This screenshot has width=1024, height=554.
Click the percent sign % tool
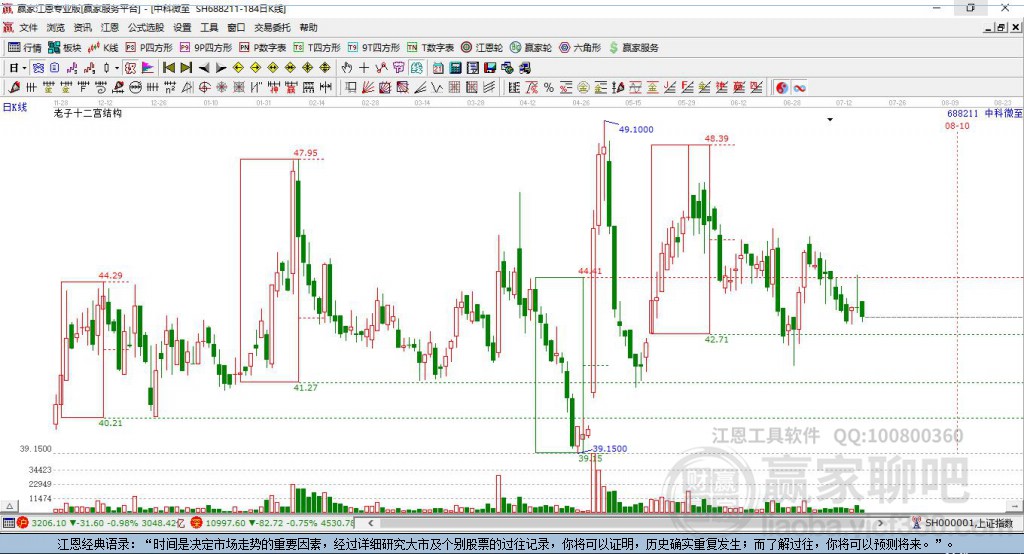tap(549, 88)
